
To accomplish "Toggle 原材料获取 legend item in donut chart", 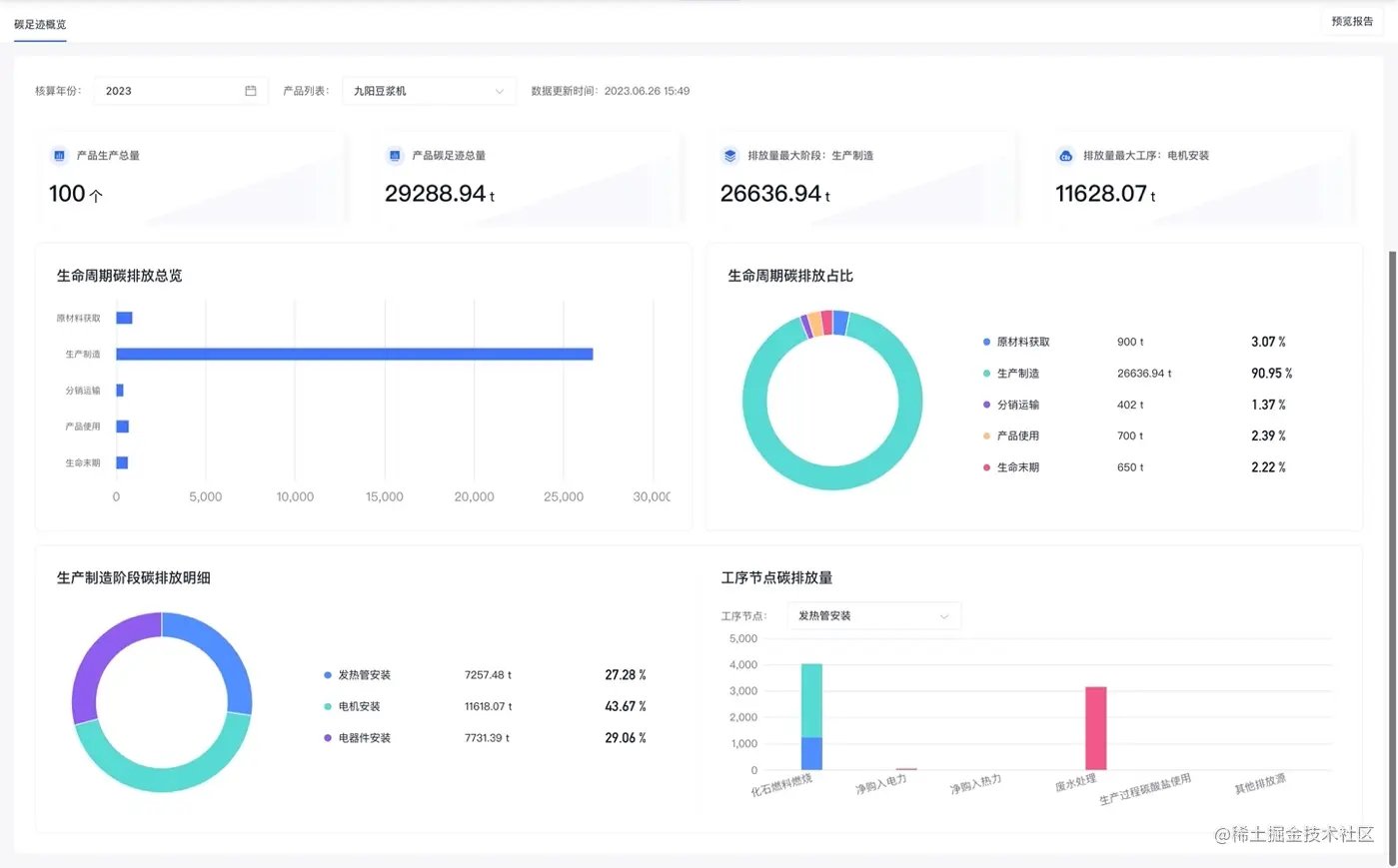I will point(1016,342).
